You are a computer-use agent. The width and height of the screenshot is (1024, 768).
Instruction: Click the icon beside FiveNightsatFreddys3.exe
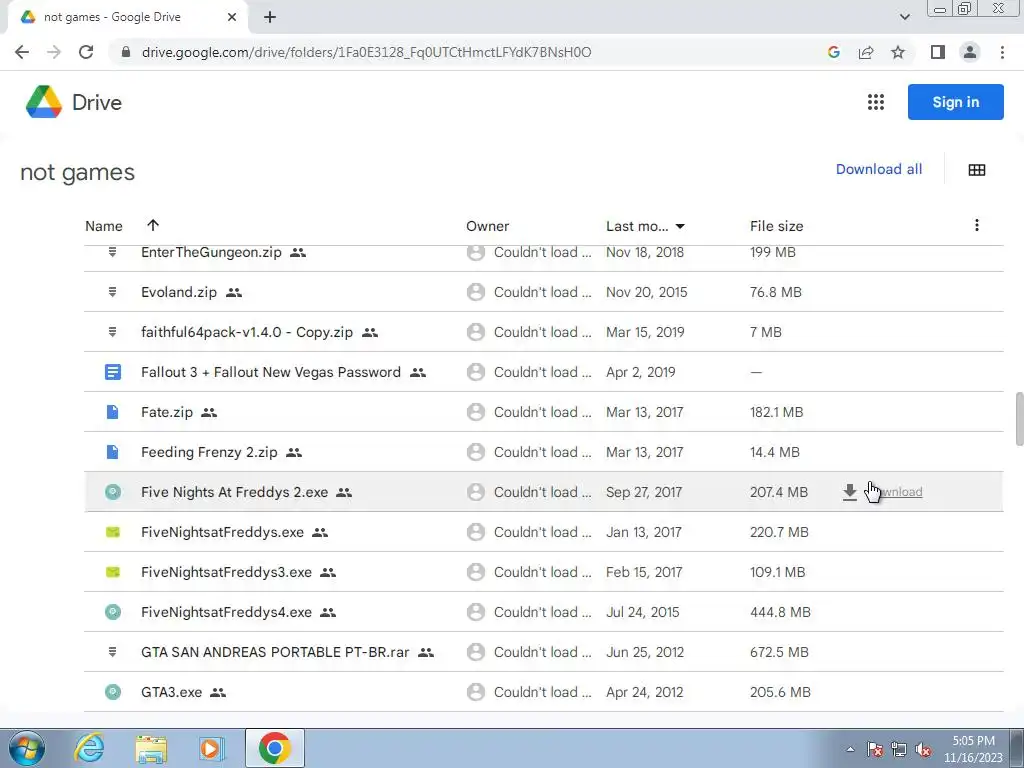point(112,572)
